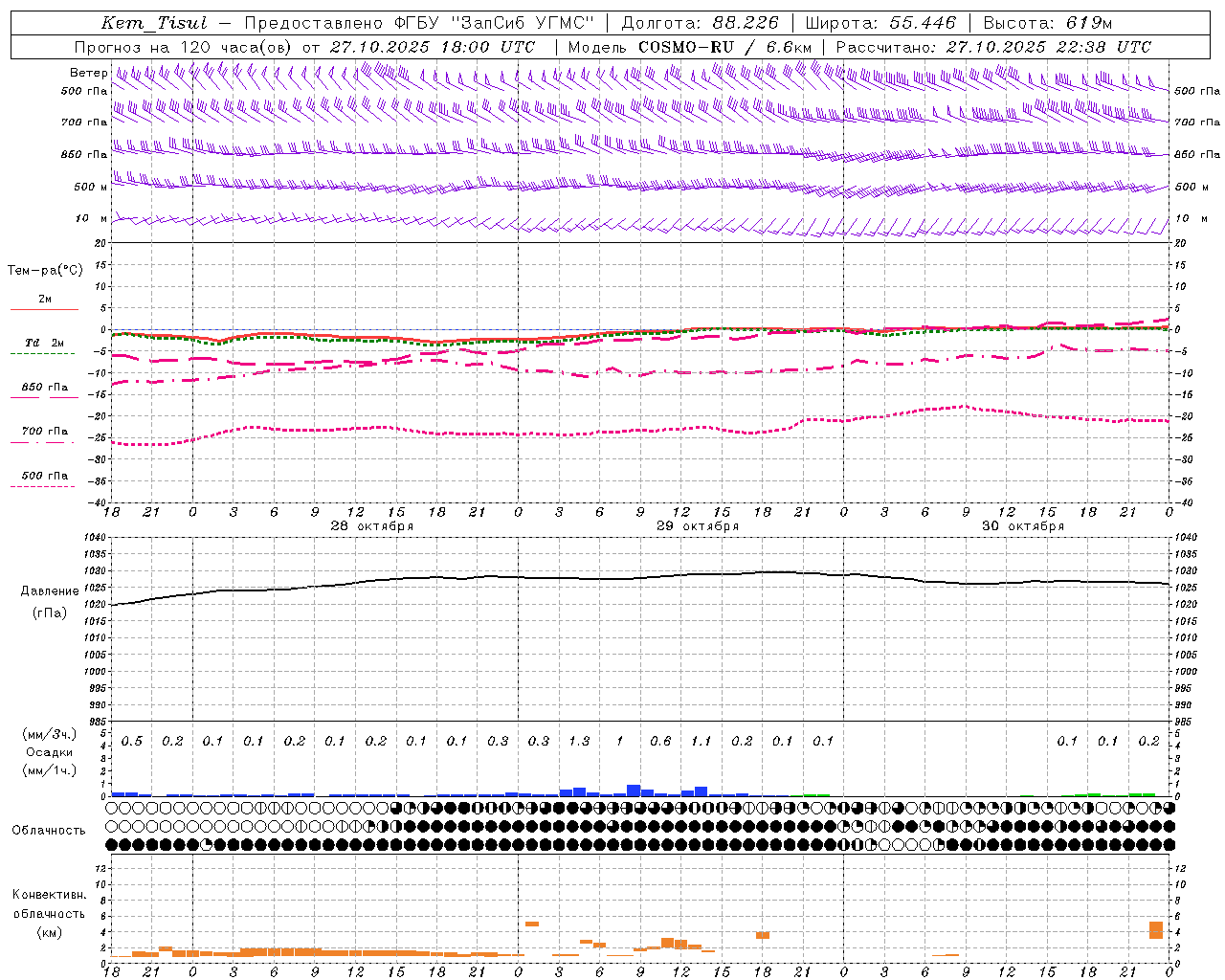Click the "Конвективн." convective cloud label
Viewport: 1225px width, 980px height.
[49, 895]
